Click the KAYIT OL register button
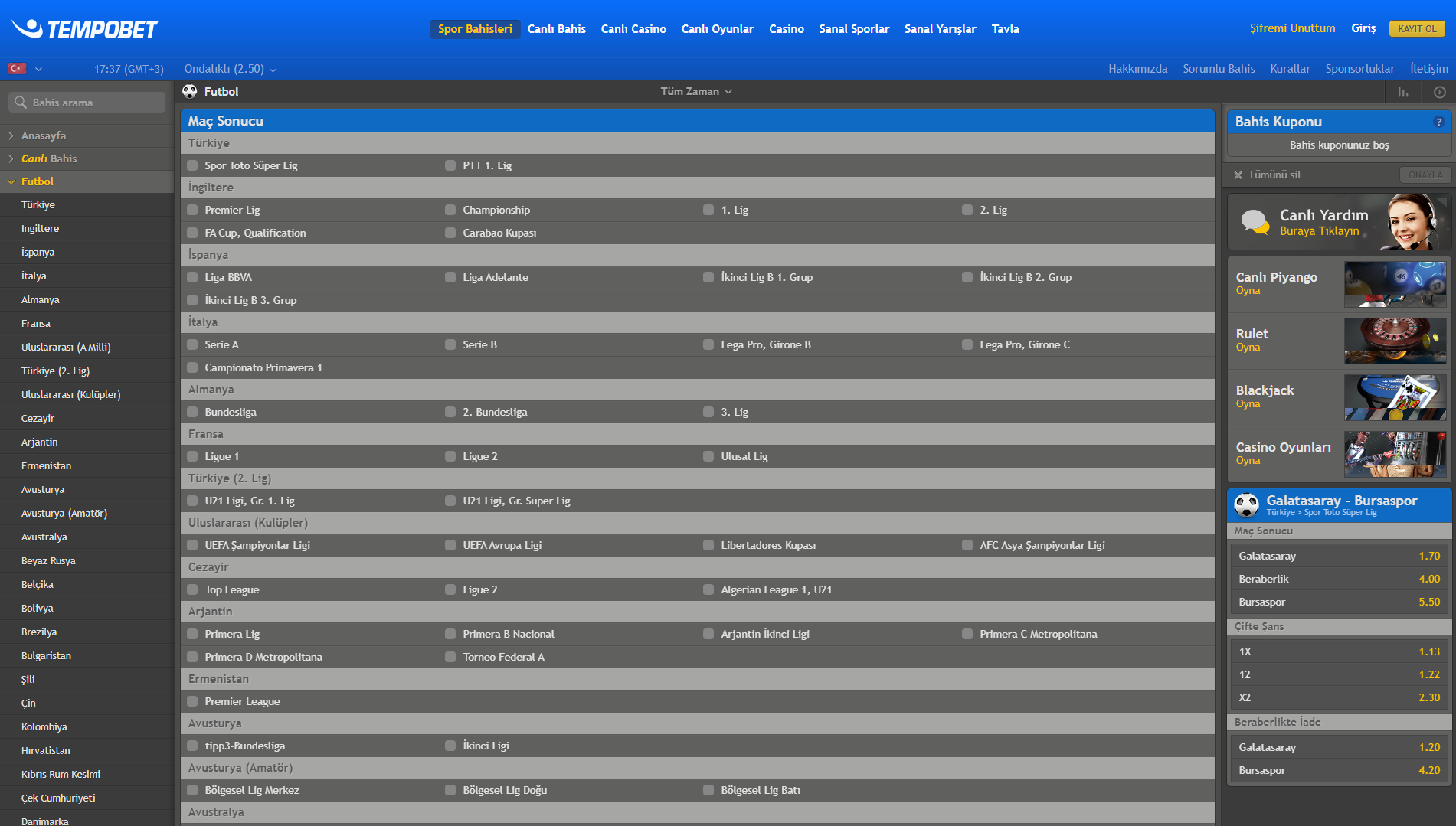 [x=1416, y=29]
